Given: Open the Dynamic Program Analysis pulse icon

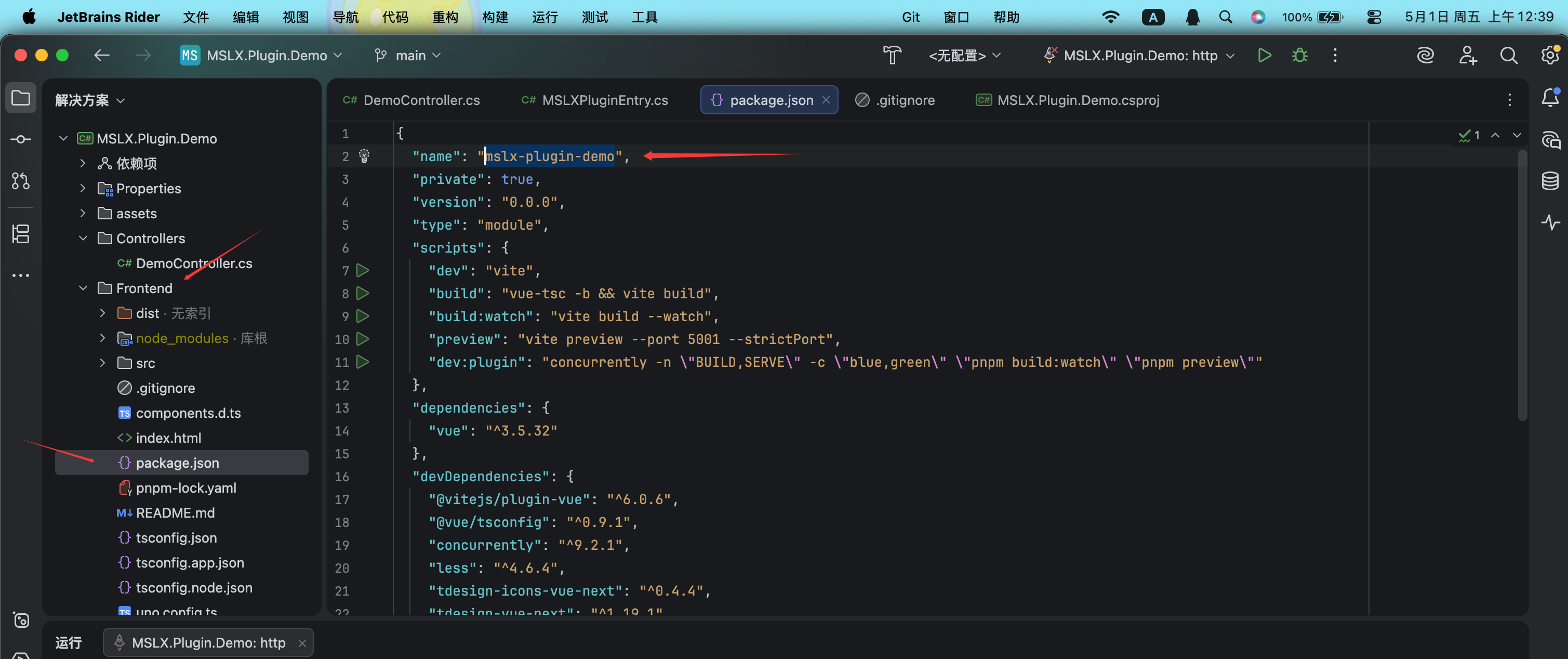Looking at the screenshot, I should 1550,222.
